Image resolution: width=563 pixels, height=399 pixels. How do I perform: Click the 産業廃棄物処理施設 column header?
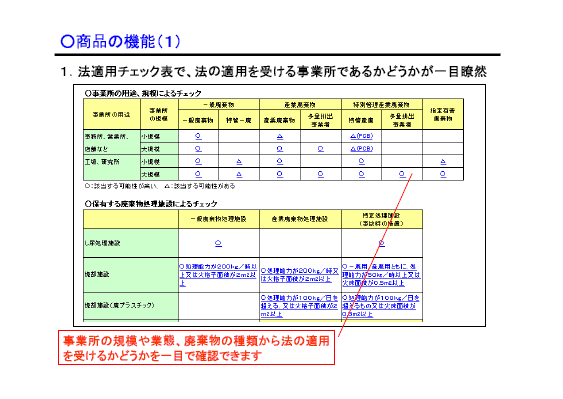click(x=300, y=219)
